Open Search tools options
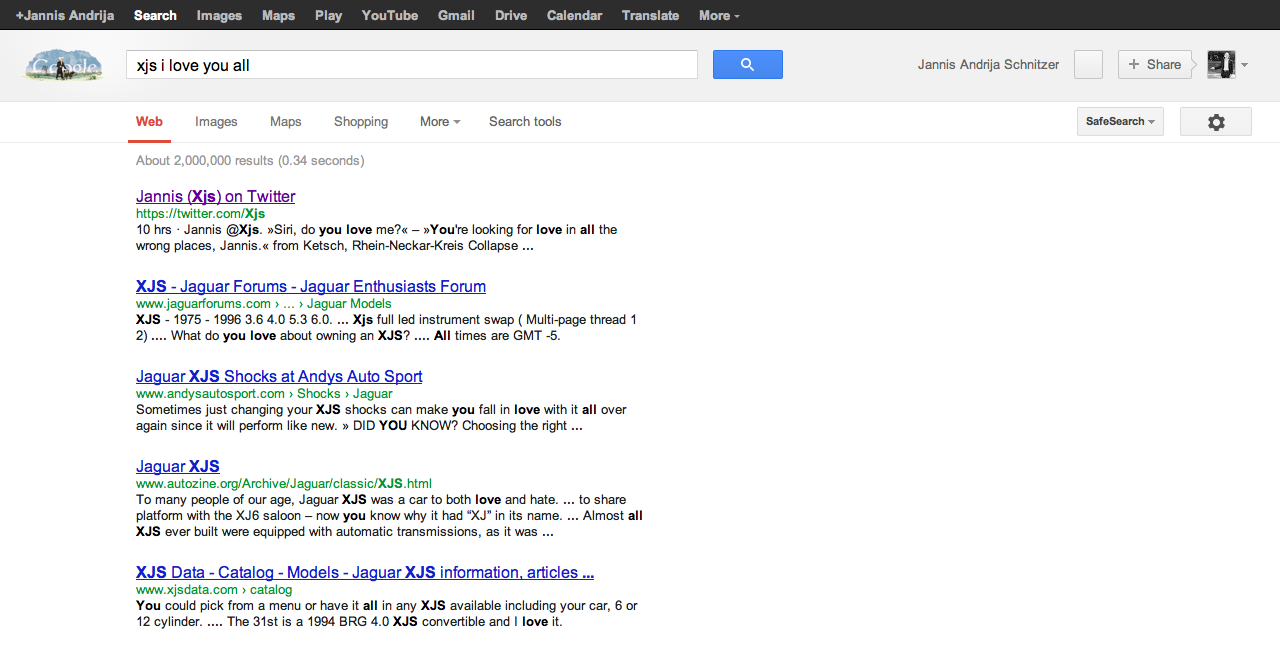1280x647 pixels. 525,122
